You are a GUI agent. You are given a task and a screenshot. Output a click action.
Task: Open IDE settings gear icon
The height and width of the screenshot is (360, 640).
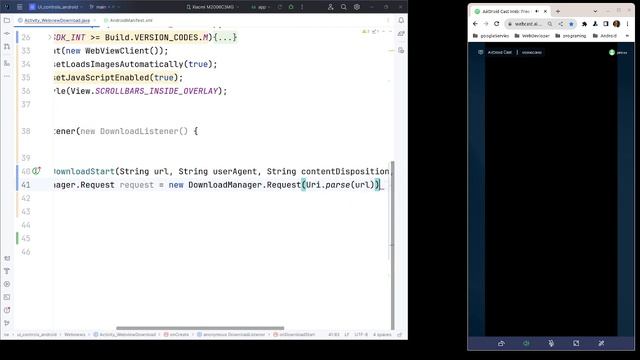click(357, 7)
